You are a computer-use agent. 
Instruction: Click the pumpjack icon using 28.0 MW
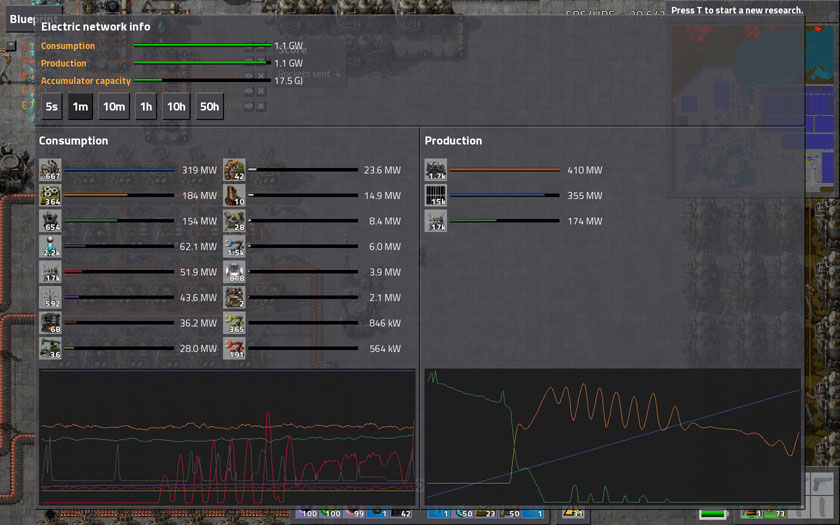[x=50, y=349]
